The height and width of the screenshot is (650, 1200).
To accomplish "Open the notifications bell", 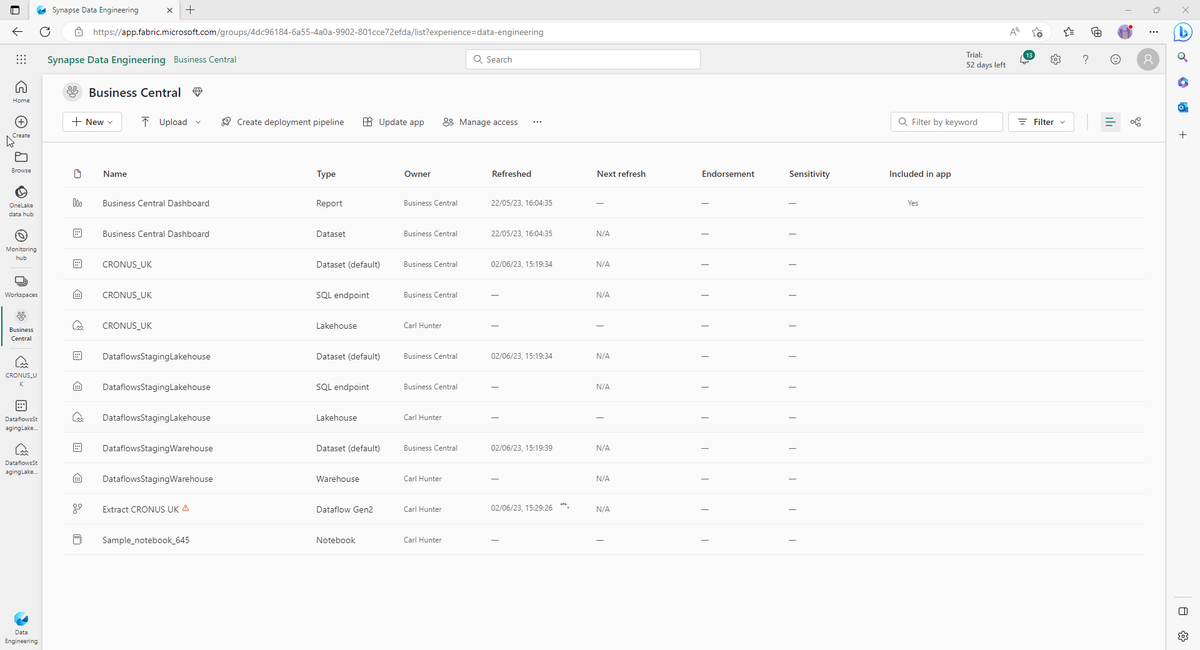I will coord(1025,59).
